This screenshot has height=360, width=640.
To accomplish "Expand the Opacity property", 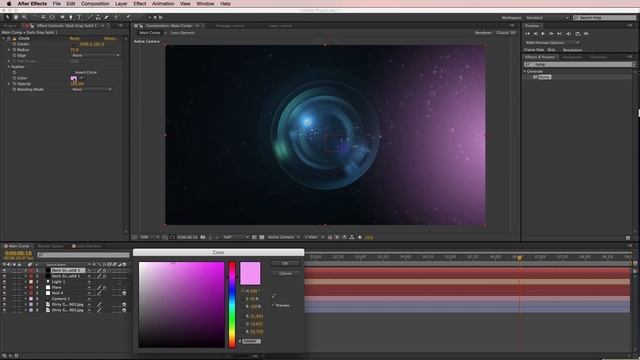I will [9, 84].
